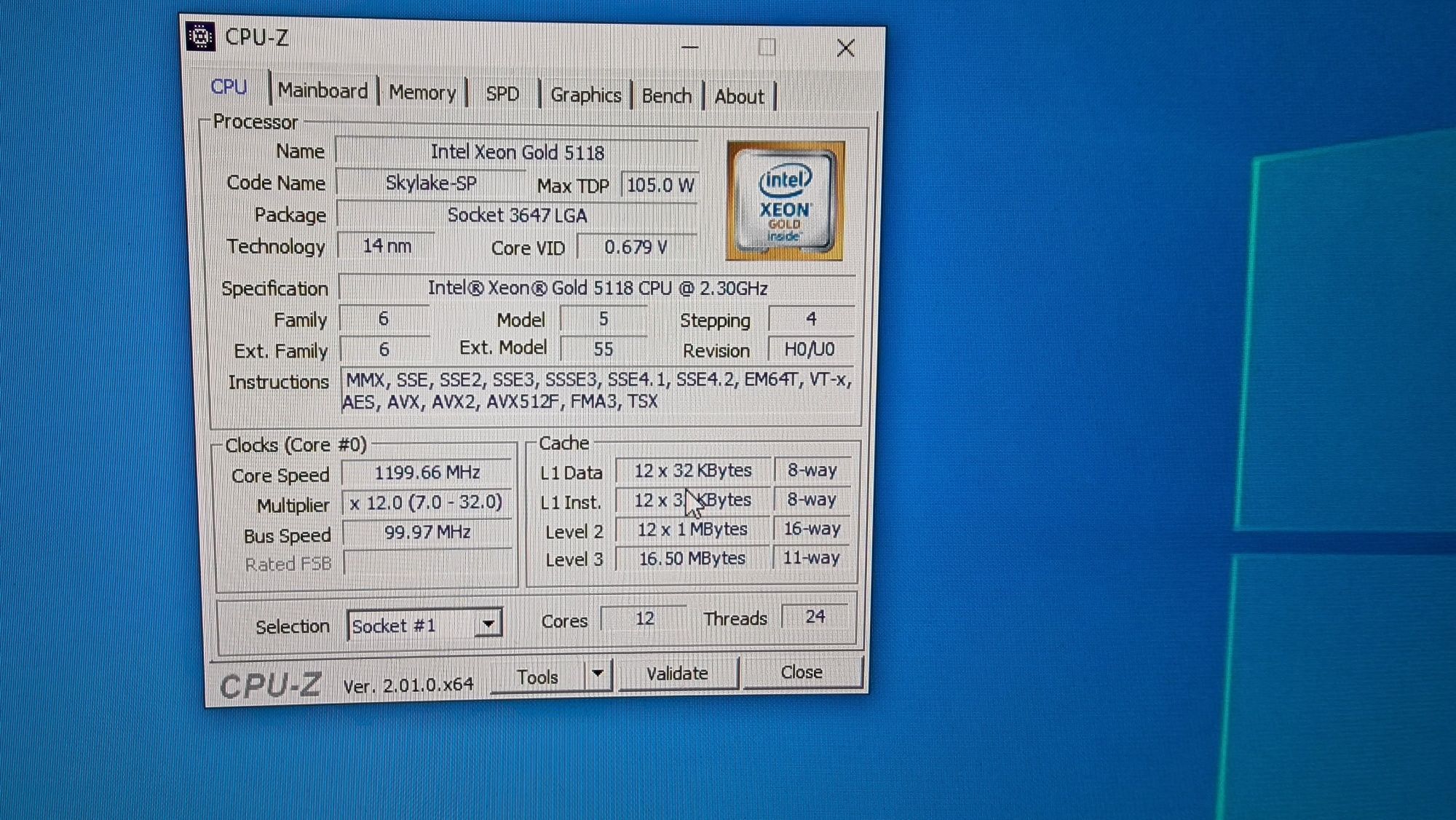Click the Instructions list text
This screenshot has width=1456, height=820.
point(598,390)
